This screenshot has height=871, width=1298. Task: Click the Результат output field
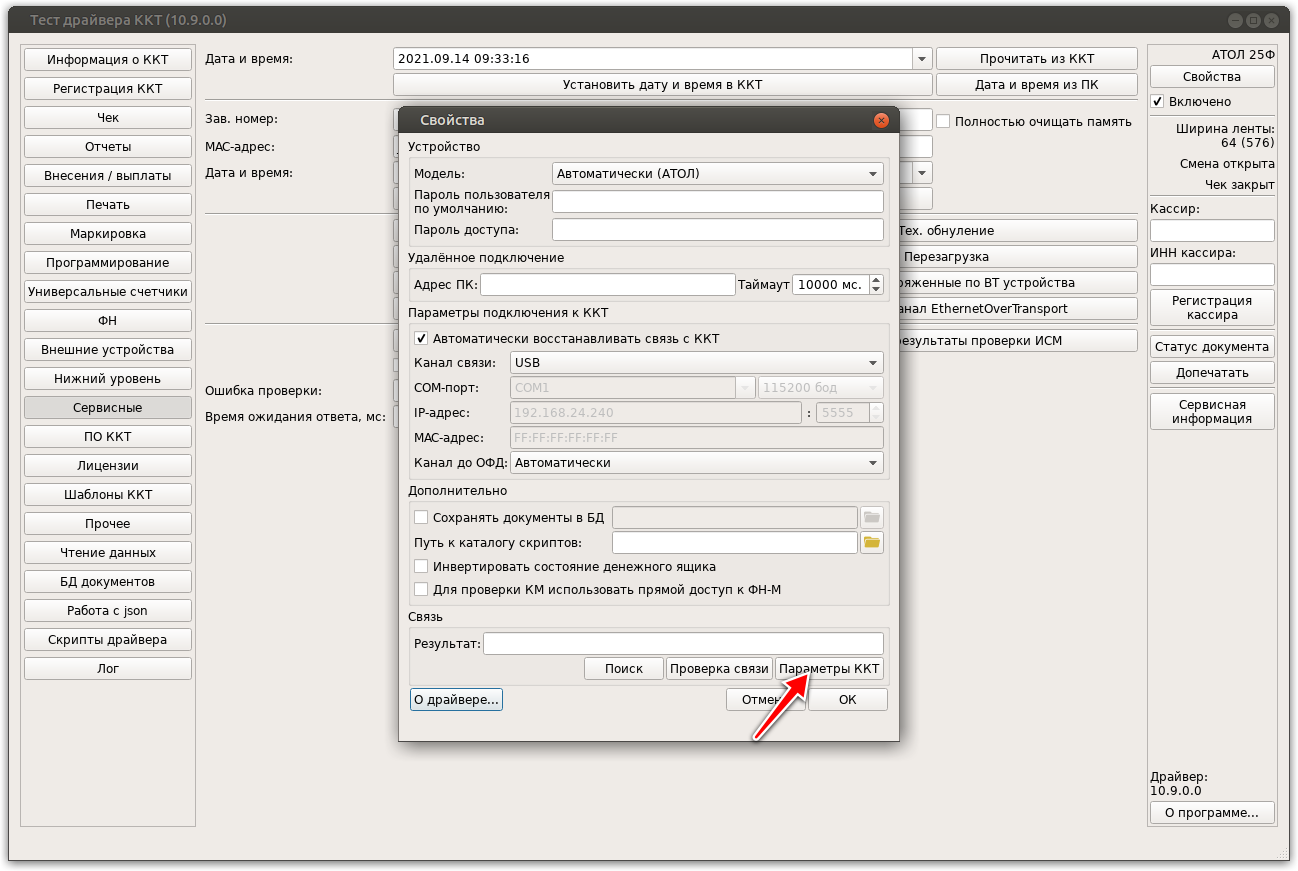pyautogui.click(x=683, y=643)
